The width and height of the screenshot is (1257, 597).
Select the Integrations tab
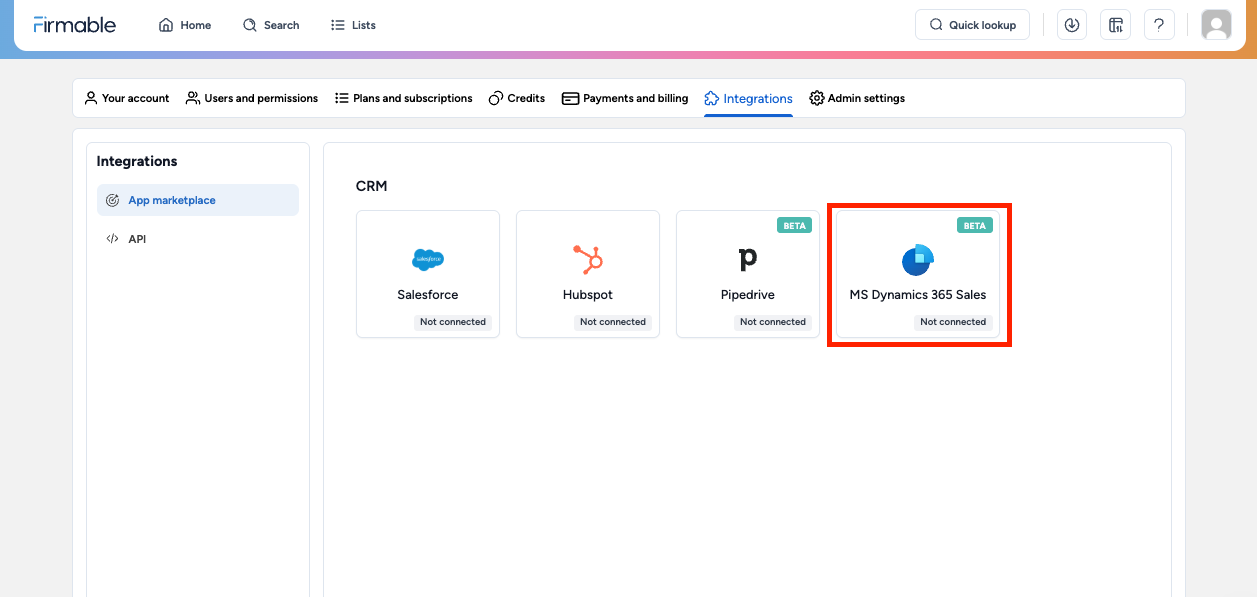point(748,98)
